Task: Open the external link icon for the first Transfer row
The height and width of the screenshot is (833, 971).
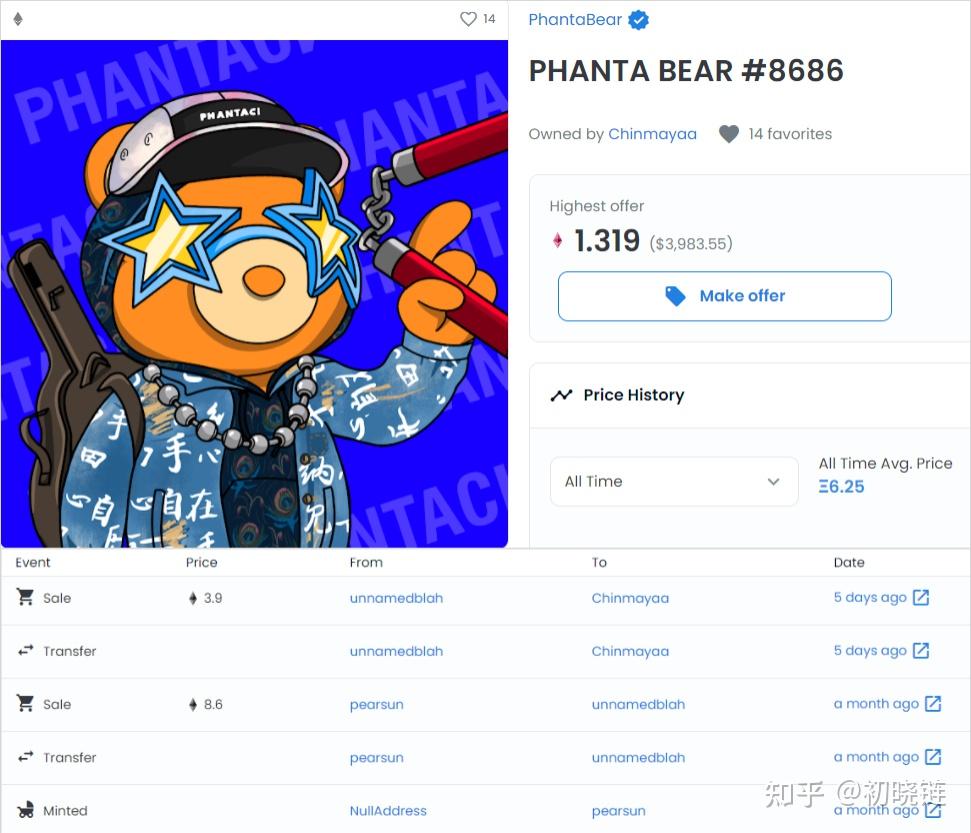Action: click(921, 651)
